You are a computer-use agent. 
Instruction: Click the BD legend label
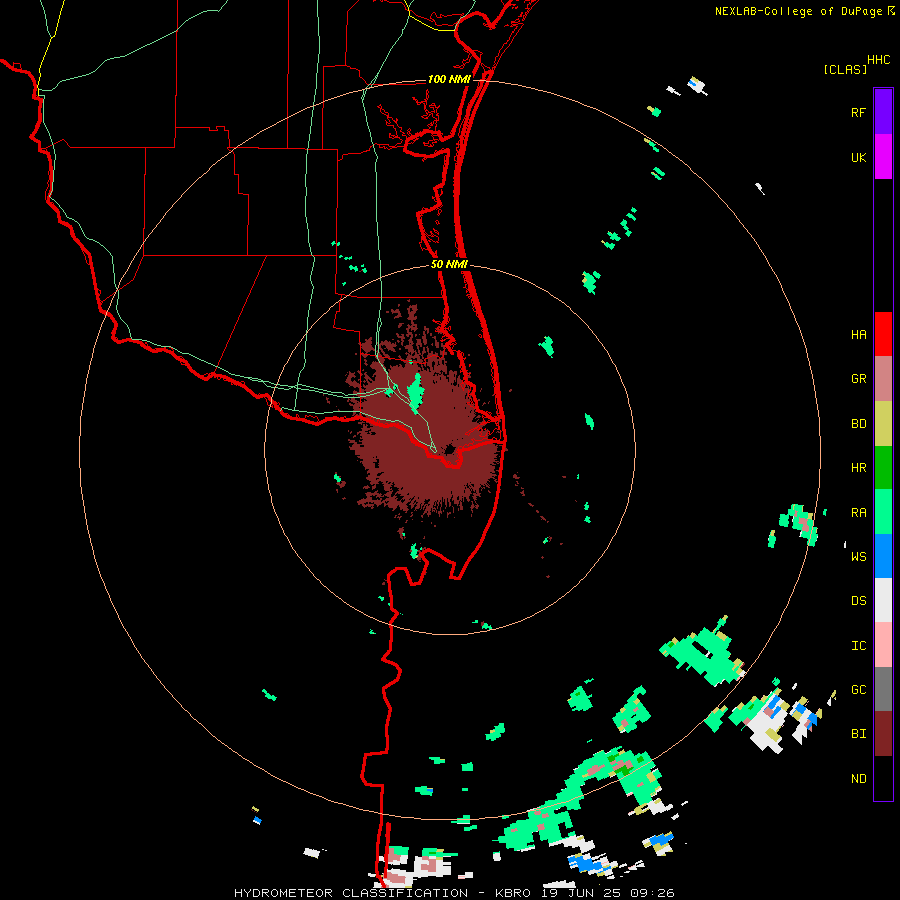click(x=858, y=424)
